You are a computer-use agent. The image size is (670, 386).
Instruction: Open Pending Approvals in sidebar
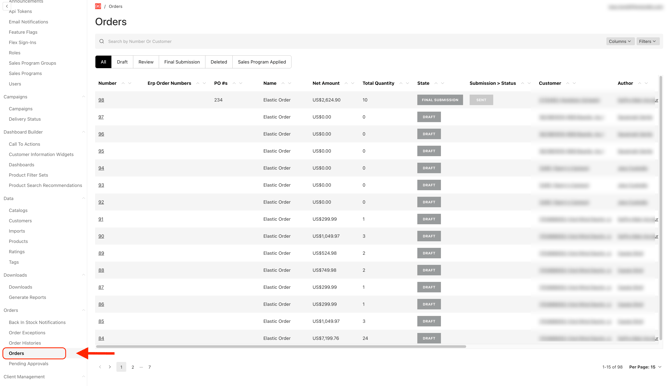pyautogui.click(x=29, y=364)
